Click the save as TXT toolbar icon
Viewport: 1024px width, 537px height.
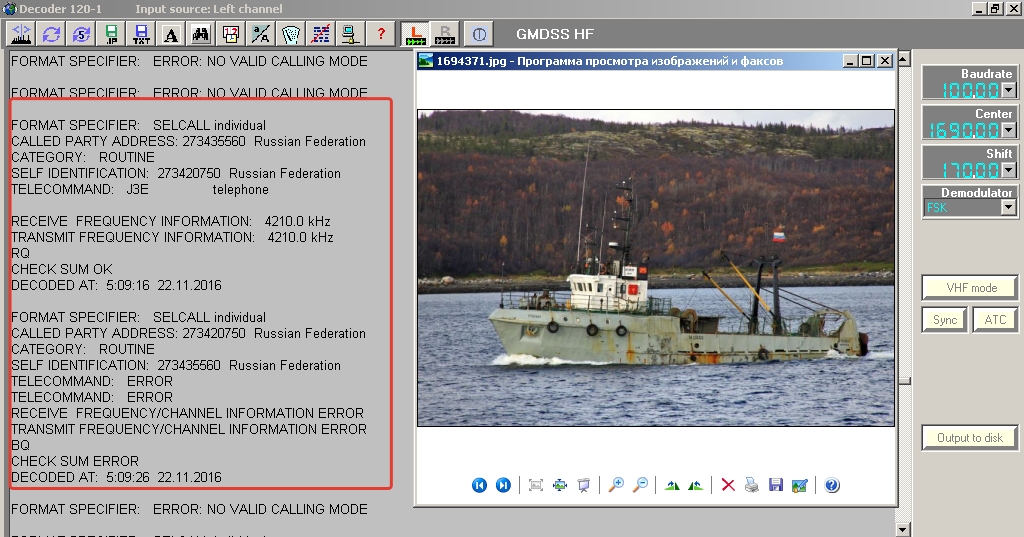coord(141,34)
